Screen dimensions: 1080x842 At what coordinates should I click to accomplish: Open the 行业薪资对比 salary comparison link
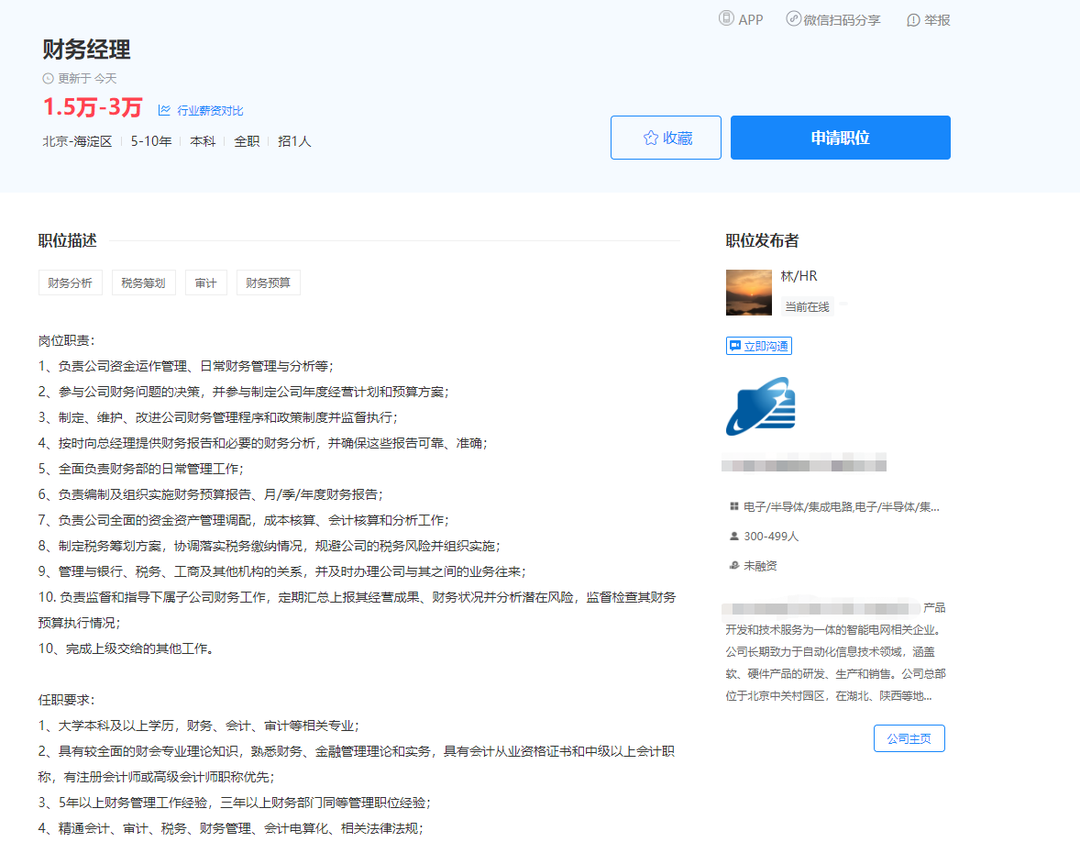point(210,111)
